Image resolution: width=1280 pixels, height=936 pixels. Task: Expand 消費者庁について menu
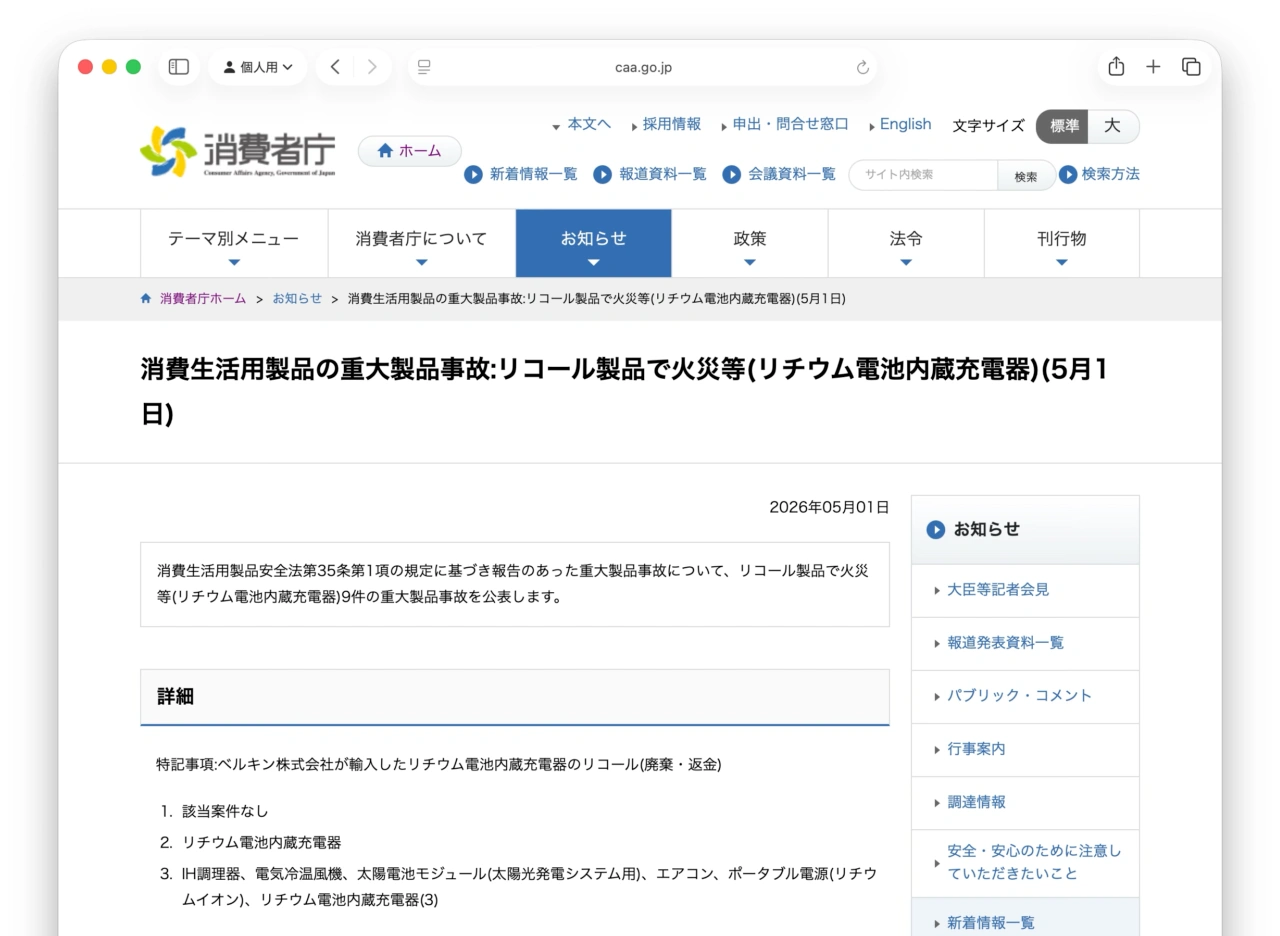pyautogui.click(x=421, y=243)
